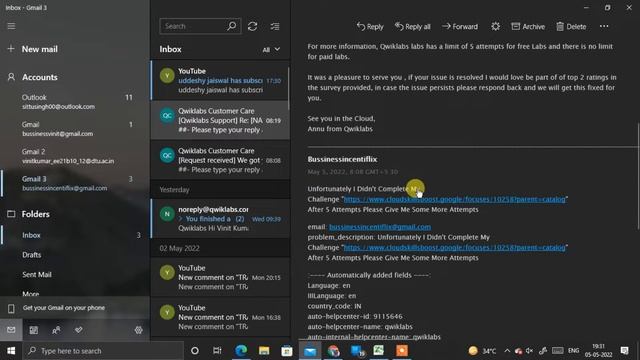Expand noreply@qwiklabs conversation thread arrow
The height and width of the screenshot is (360, 640).
click(180, 219)
